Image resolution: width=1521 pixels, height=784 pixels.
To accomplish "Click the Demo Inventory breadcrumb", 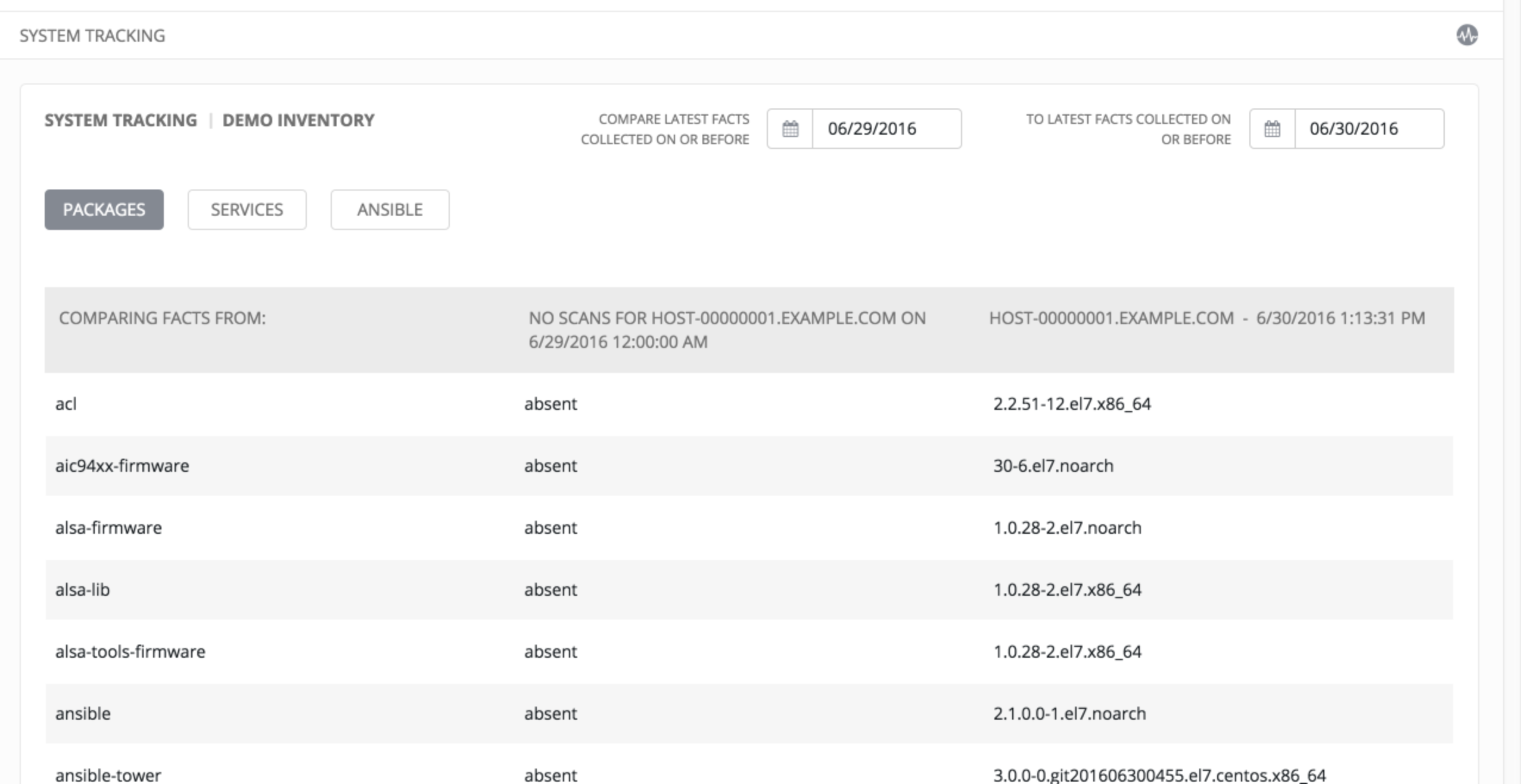I will 298,120.
